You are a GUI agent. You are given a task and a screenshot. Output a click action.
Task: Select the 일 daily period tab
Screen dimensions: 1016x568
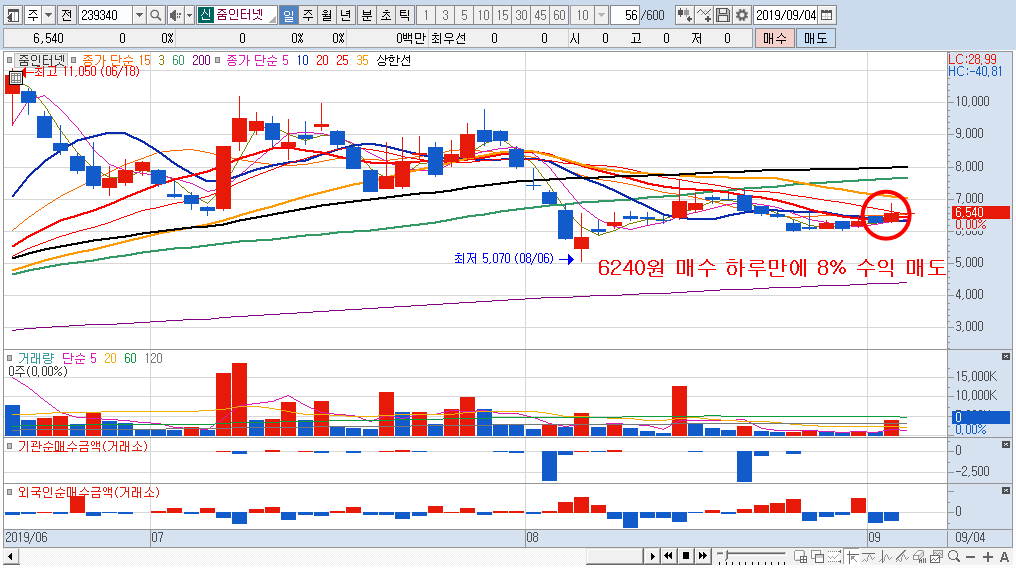pyautogui.click(x=289, y=15)
